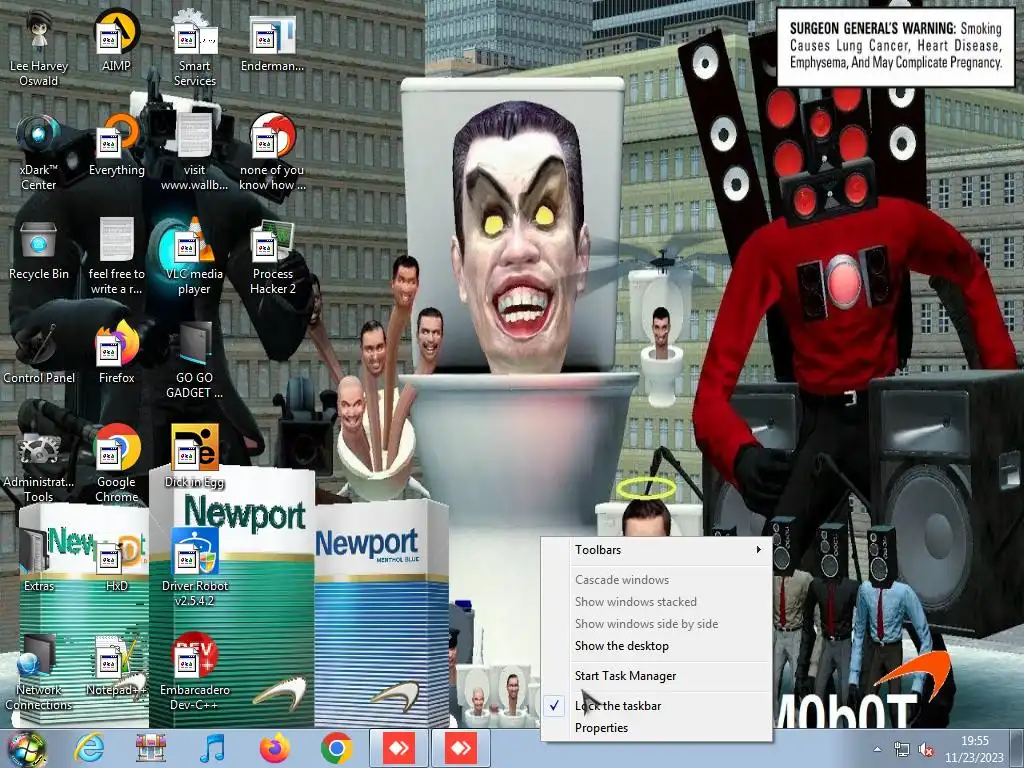The width and height of the screenshot is (1024, 768).
Task: Select the xDark Center desktop icon
Action: click(39, 152)
